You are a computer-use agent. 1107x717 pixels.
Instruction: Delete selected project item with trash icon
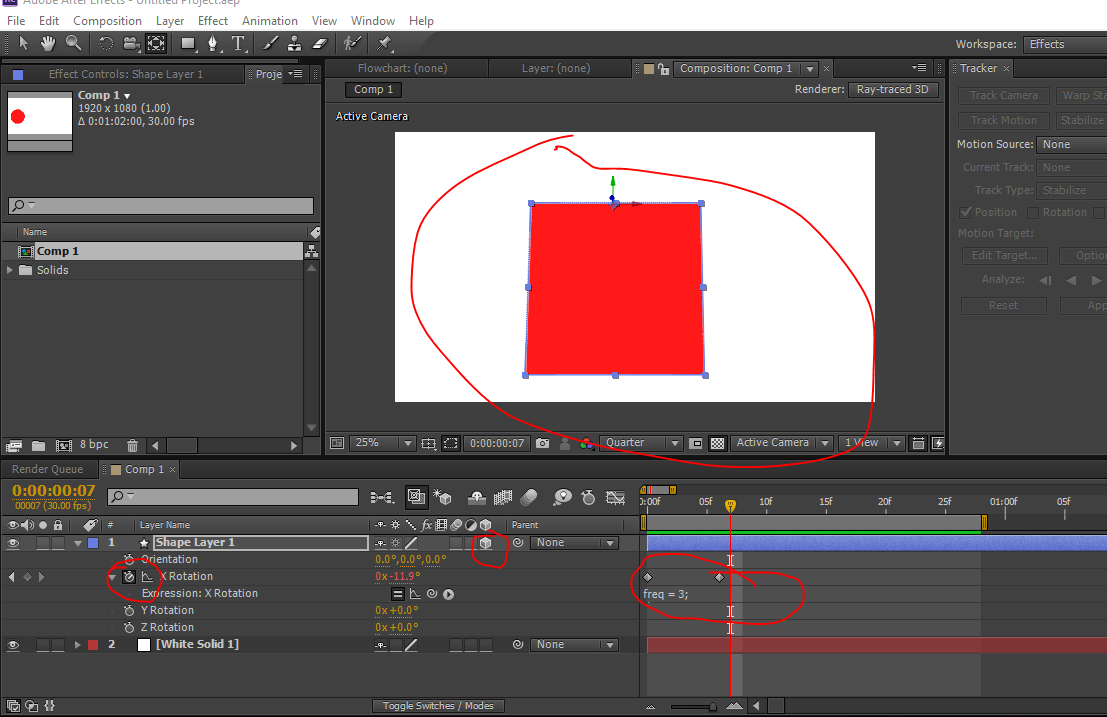point(132,445)
